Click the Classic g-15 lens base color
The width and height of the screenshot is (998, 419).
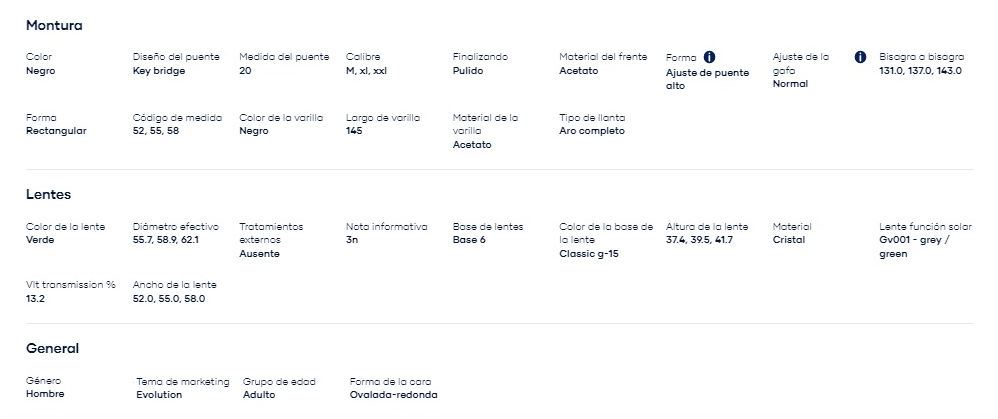(589, 253)
